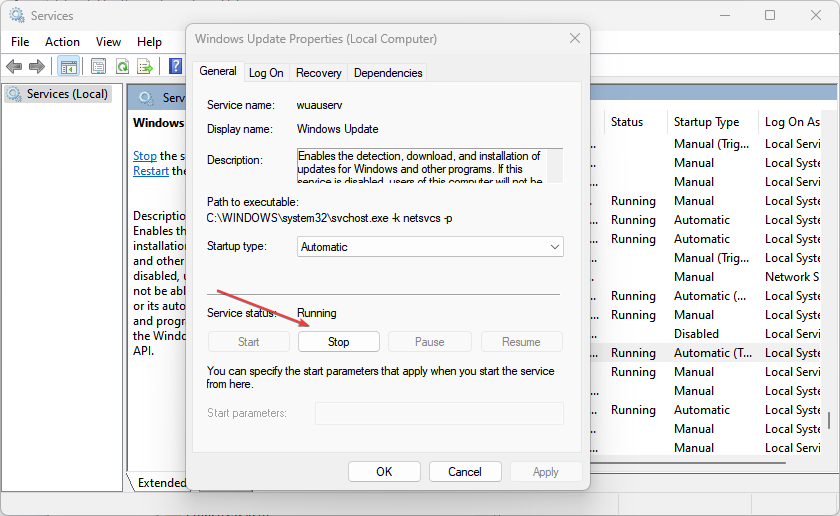Viewport: 840px width, 516px height.
Task: Switch to the Dependencies tab
Action: (388, 73)
